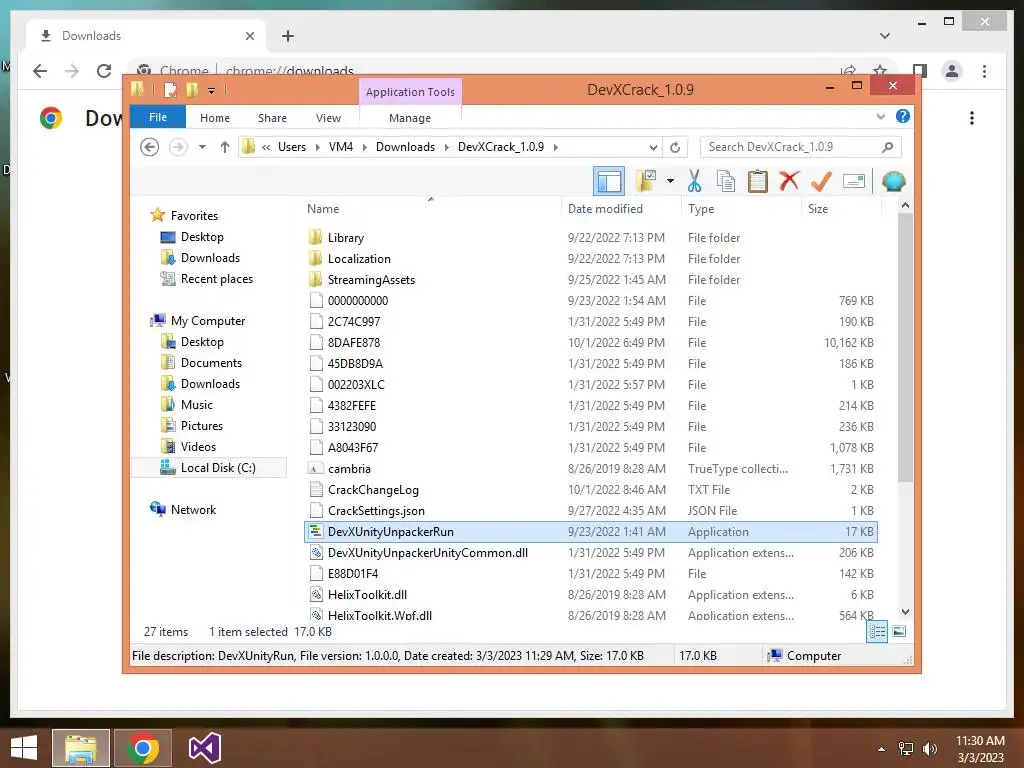
Task: Click the Folder Options toolbar icon
Action: tap(646, 181)
